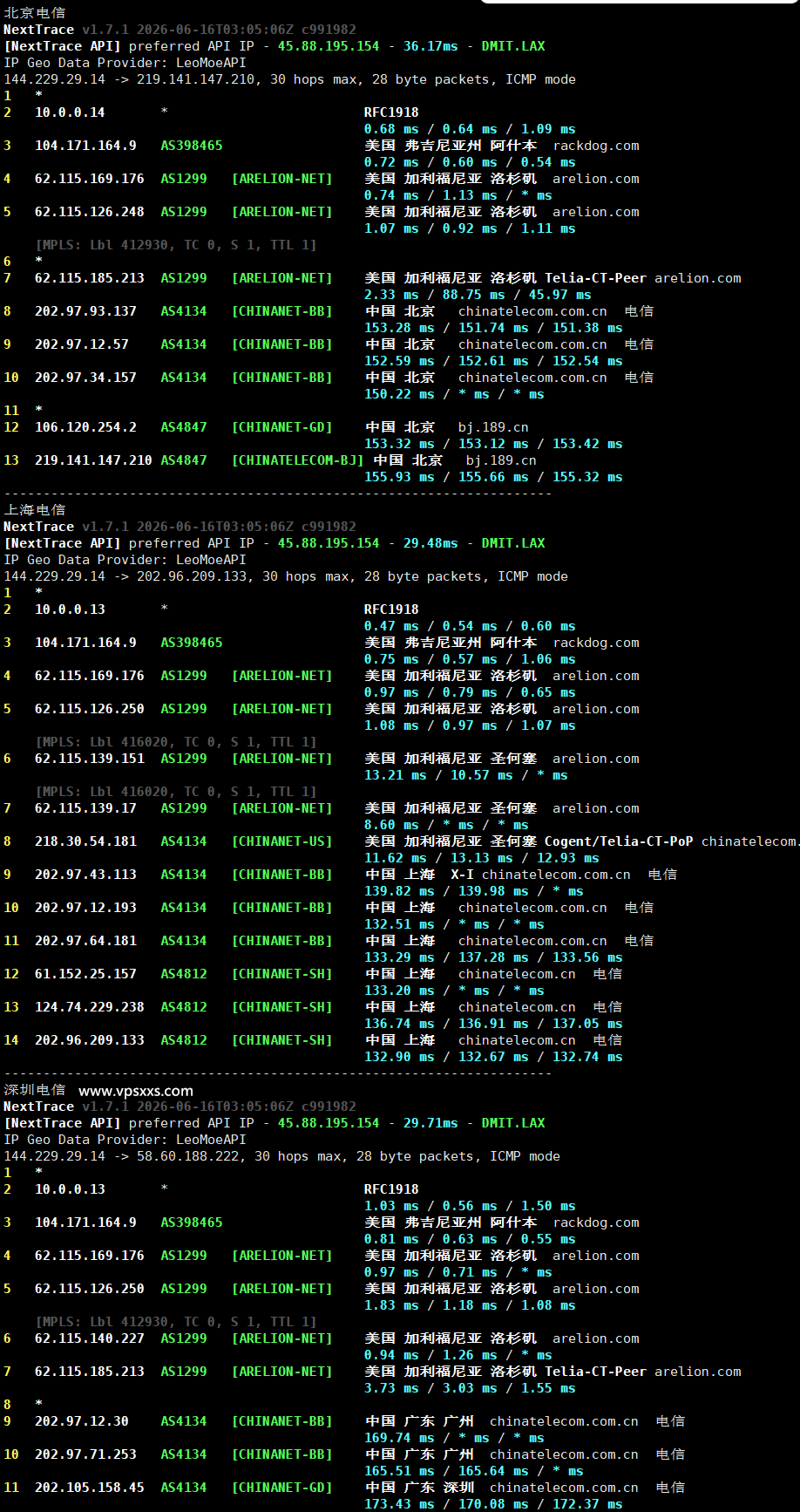Select IP 202.97.93.137 at hop 8
The image size is (800, 1512).
[x=85, y=311]
